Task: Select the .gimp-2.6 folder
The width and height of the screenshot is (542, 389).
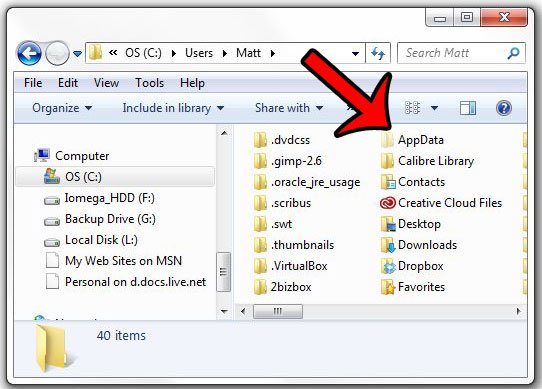Action: point(288,161)
